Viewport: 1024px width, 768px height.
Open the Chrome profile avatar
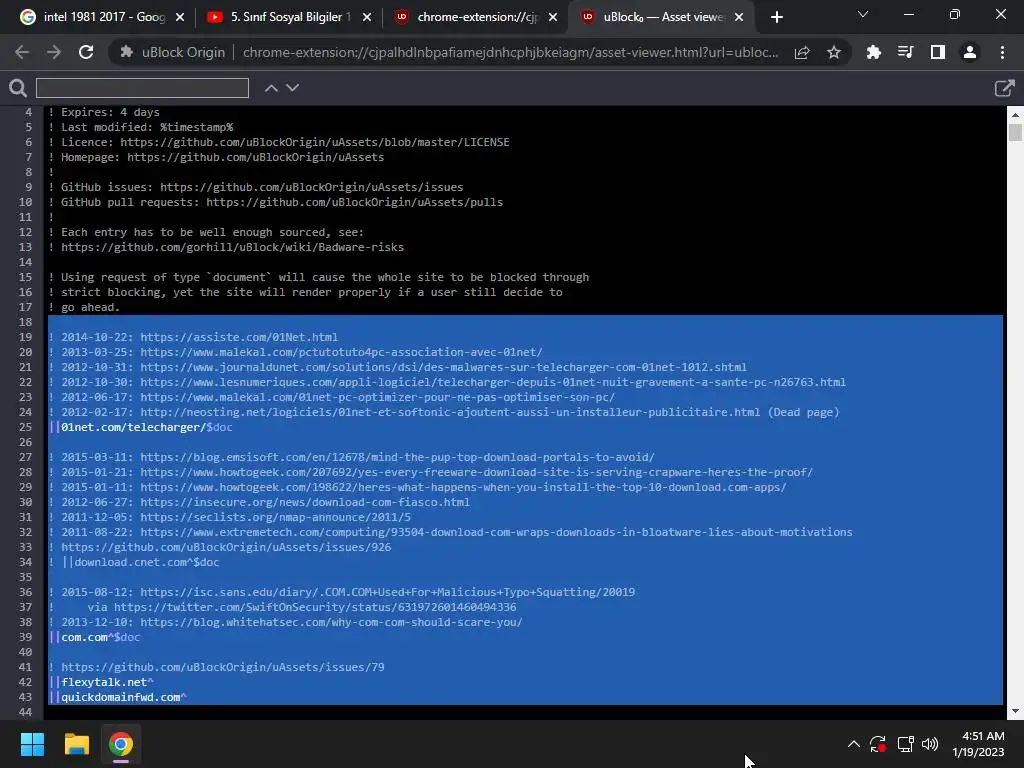[970, 52]
